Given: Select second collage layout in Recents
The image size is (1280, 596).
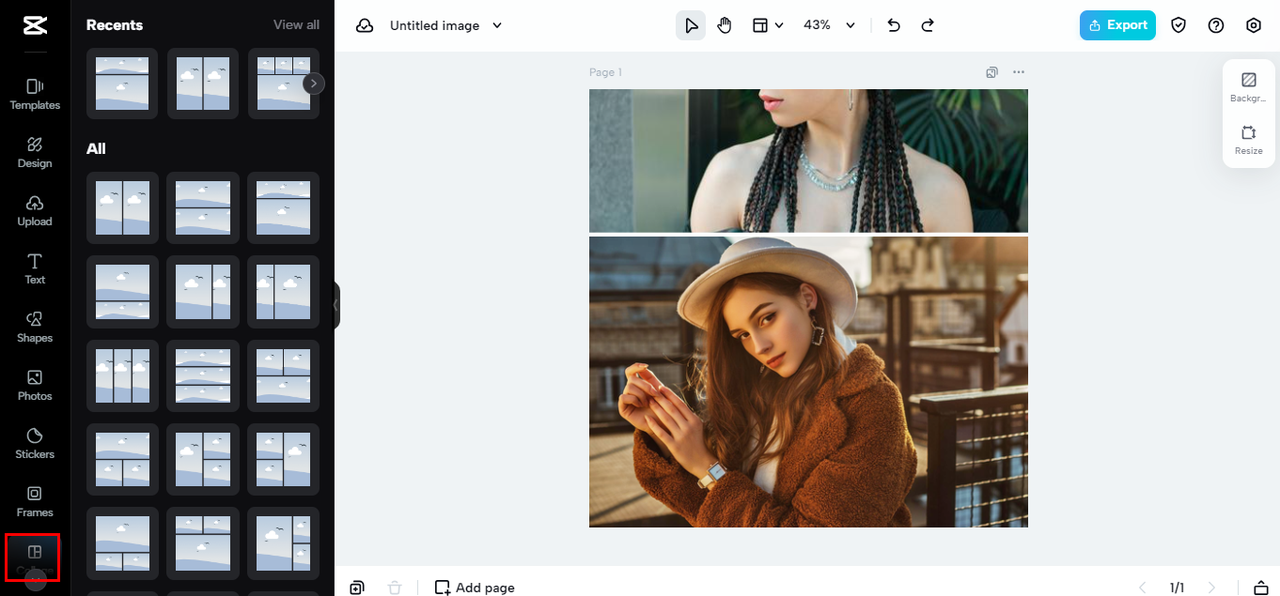Looking at the screenshot, I should coord(203,84).
